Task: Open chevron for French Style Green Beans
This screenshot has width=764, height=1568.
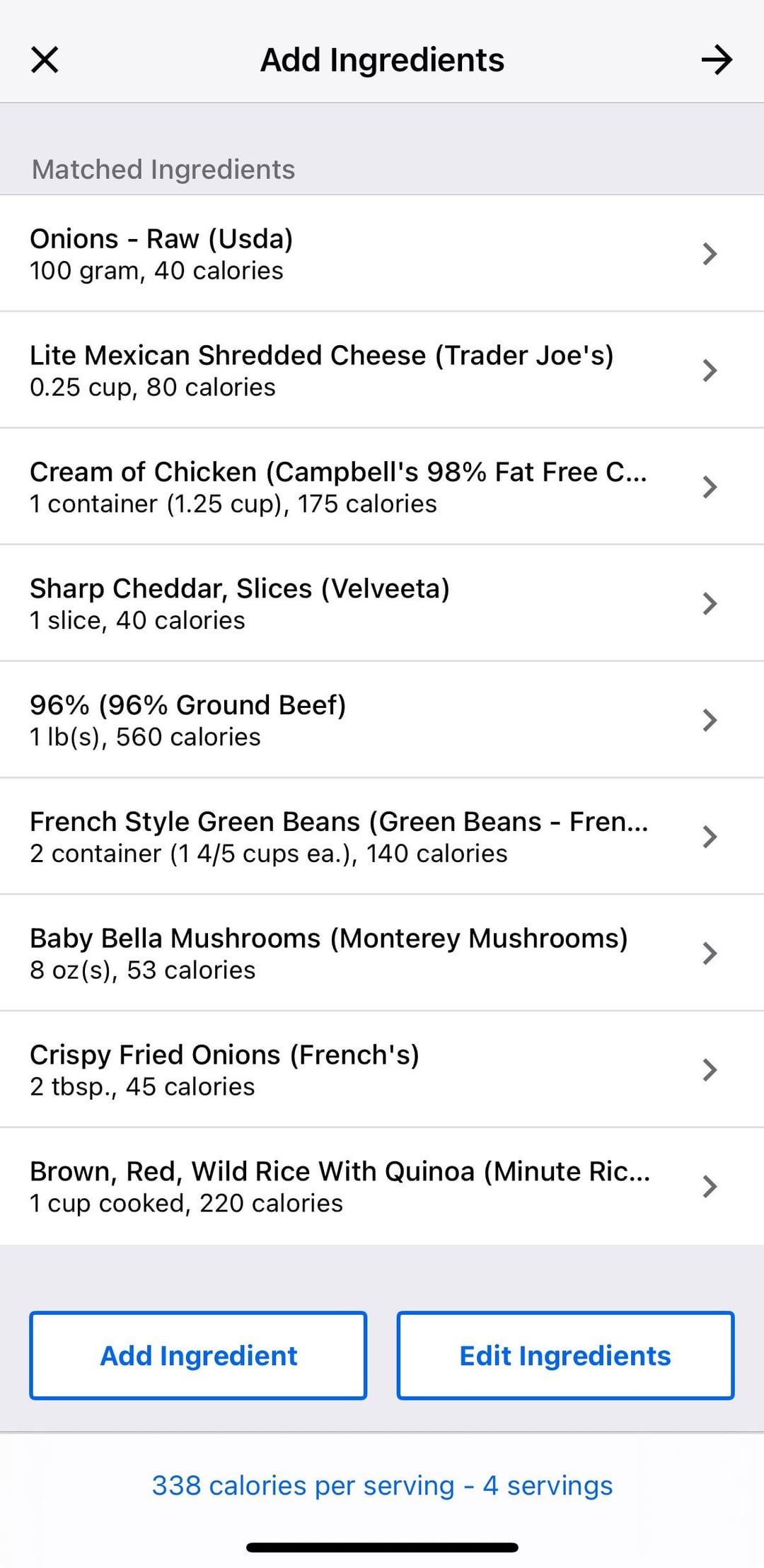Action: [710, 837]
